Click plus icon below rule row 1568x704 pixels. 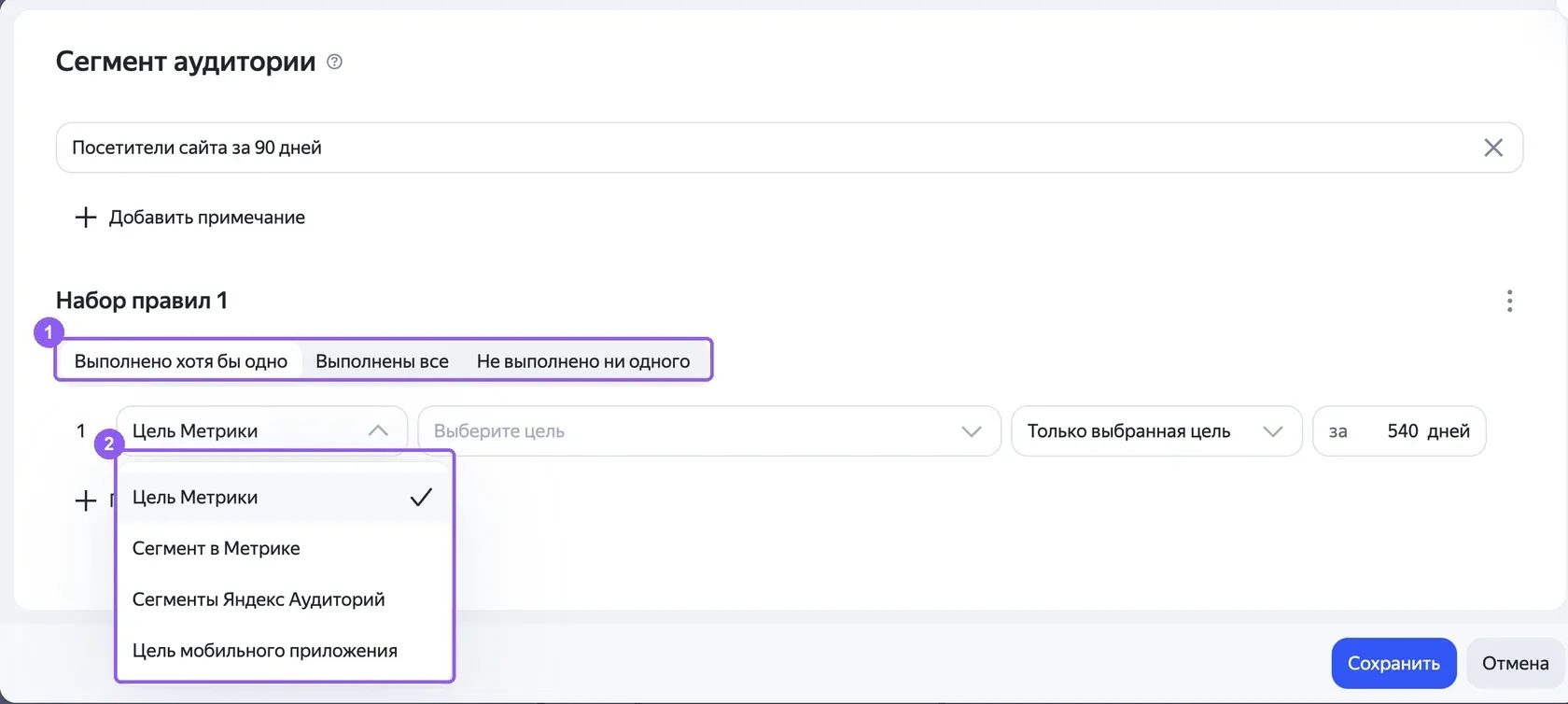(86, 500)
